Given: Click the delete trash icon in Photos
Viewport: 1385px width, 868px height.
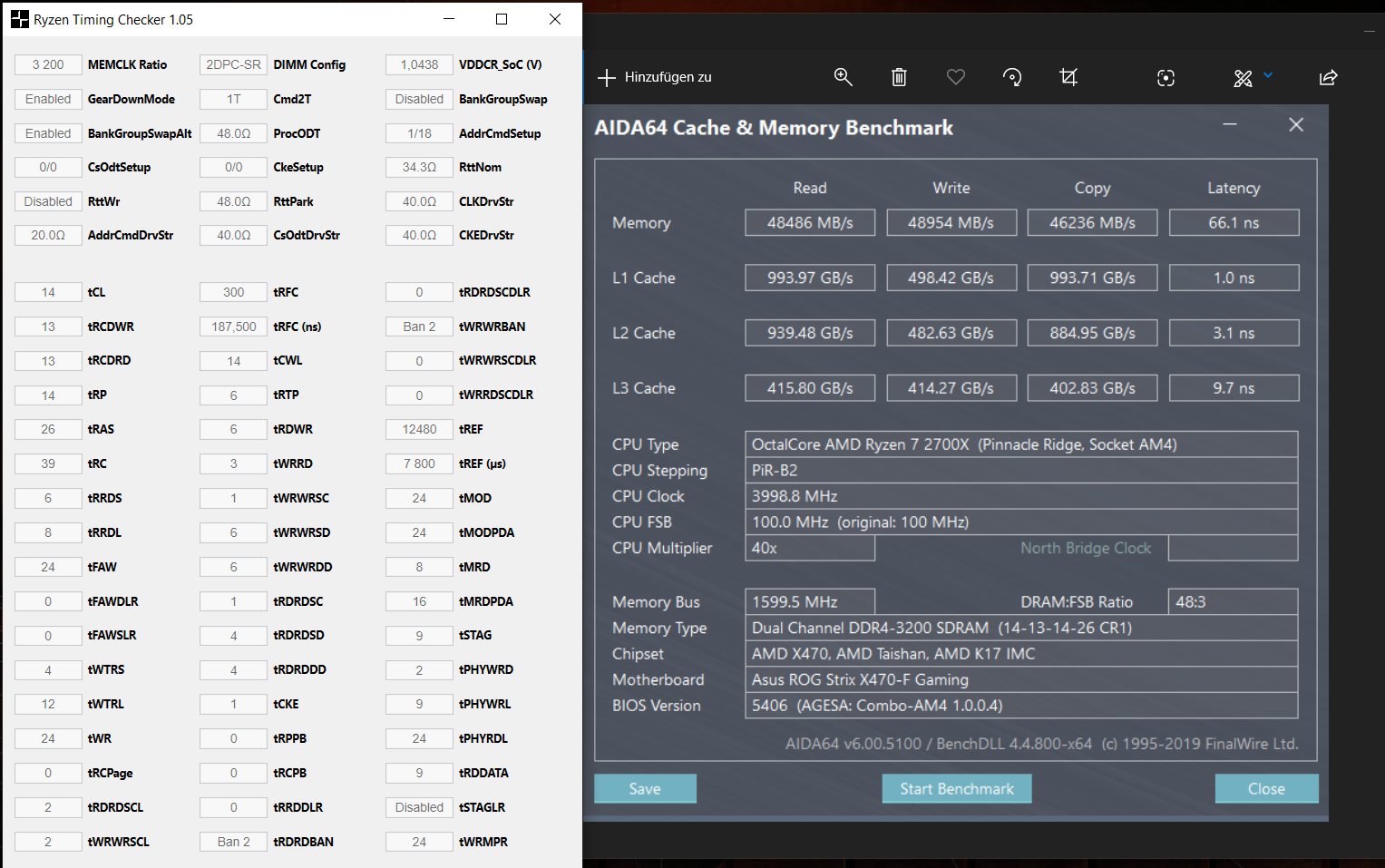Looking at the screenshot, I should [899, 77].
